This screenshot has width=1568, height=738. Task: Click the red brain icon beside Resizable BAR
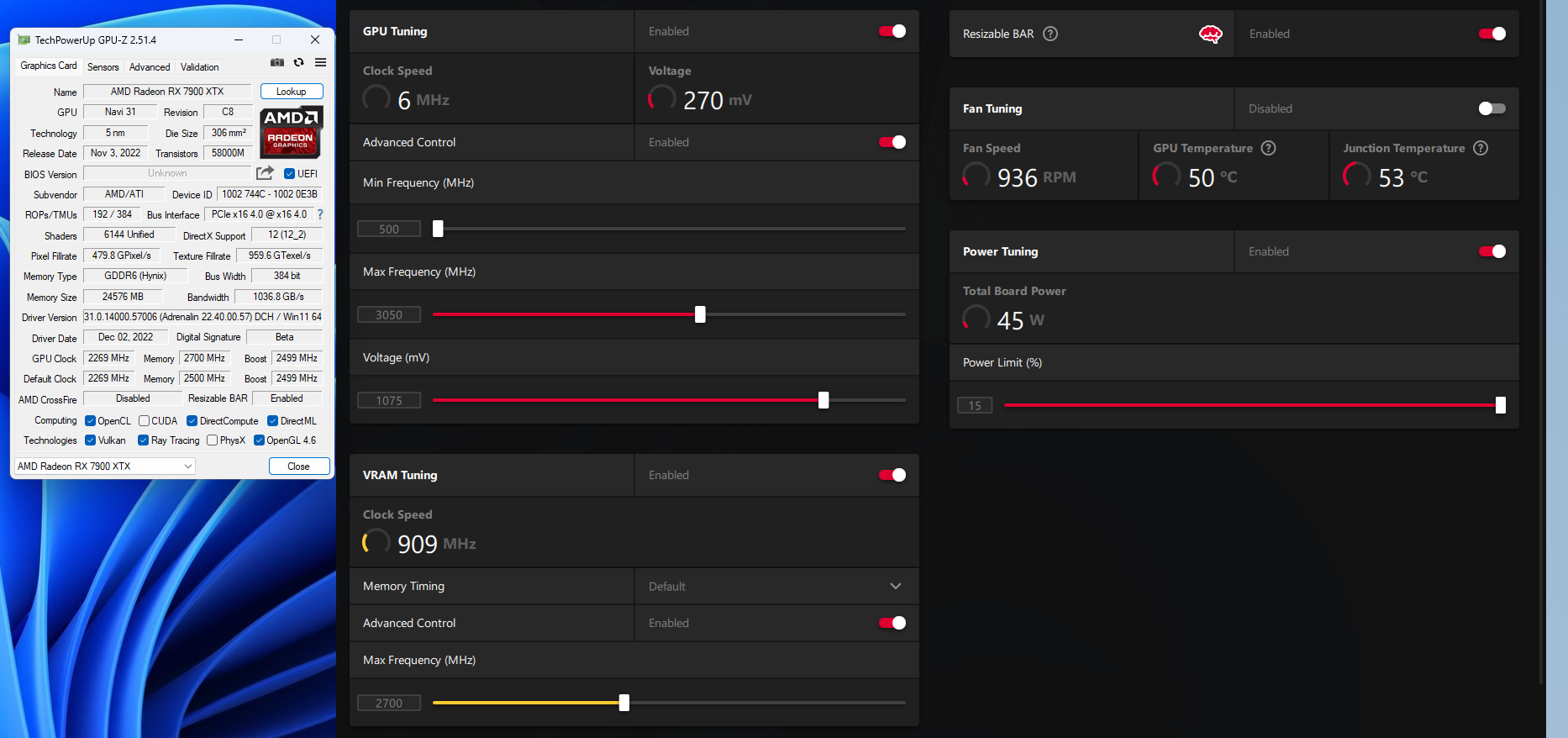[1210, 34]
